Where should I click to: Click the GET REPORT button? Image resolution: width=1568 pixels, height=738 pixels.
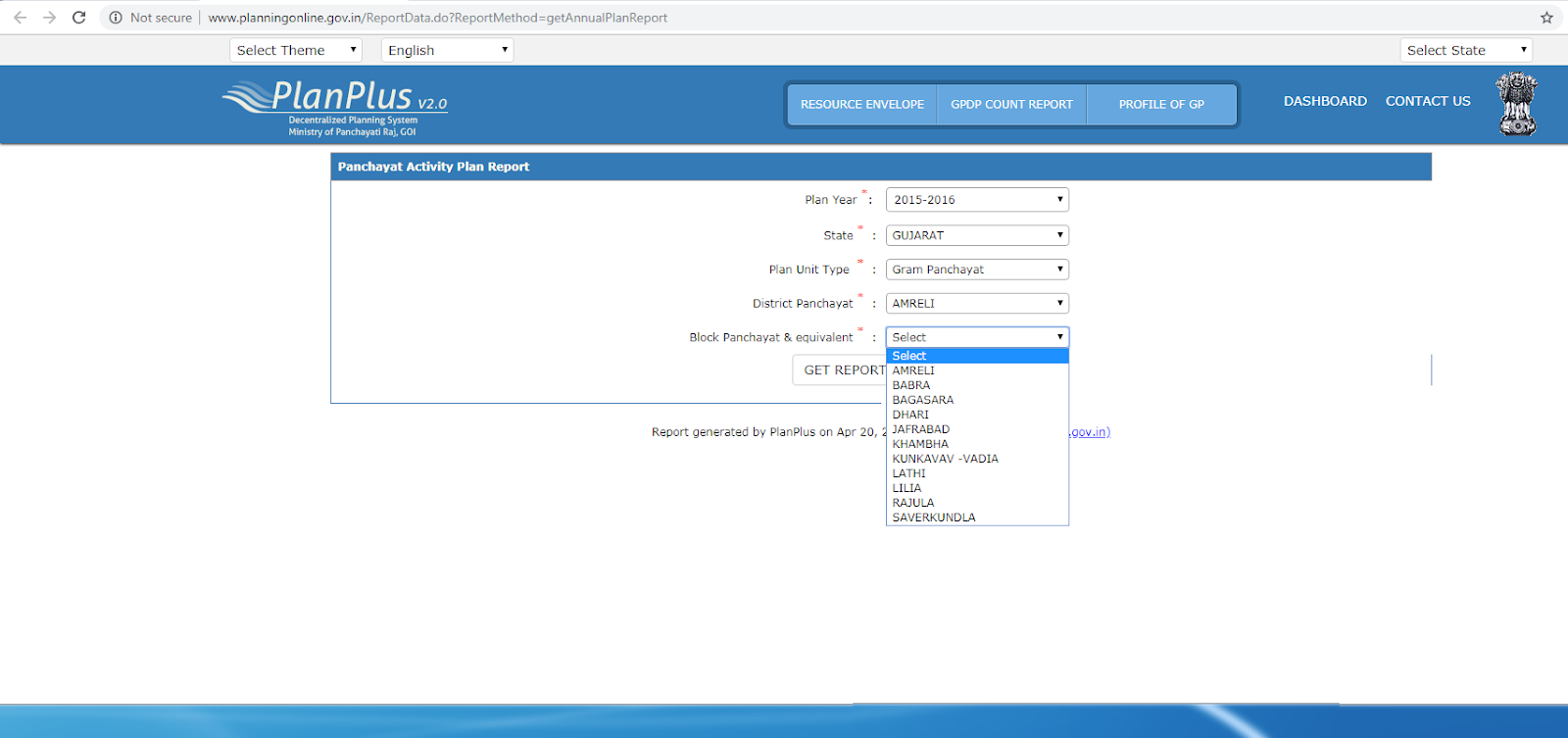tap(840, 369)
